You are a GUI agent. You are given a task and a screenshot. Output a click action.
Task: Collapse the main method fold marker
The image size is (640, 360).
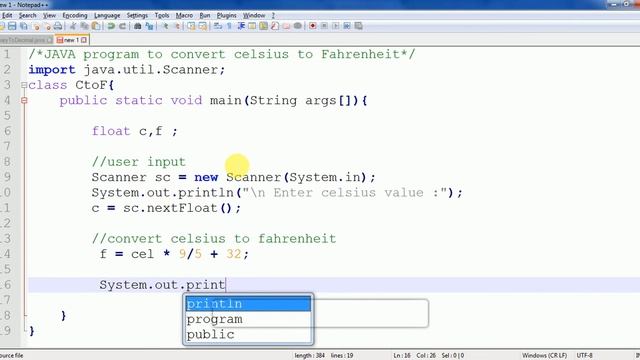(24, 100)
